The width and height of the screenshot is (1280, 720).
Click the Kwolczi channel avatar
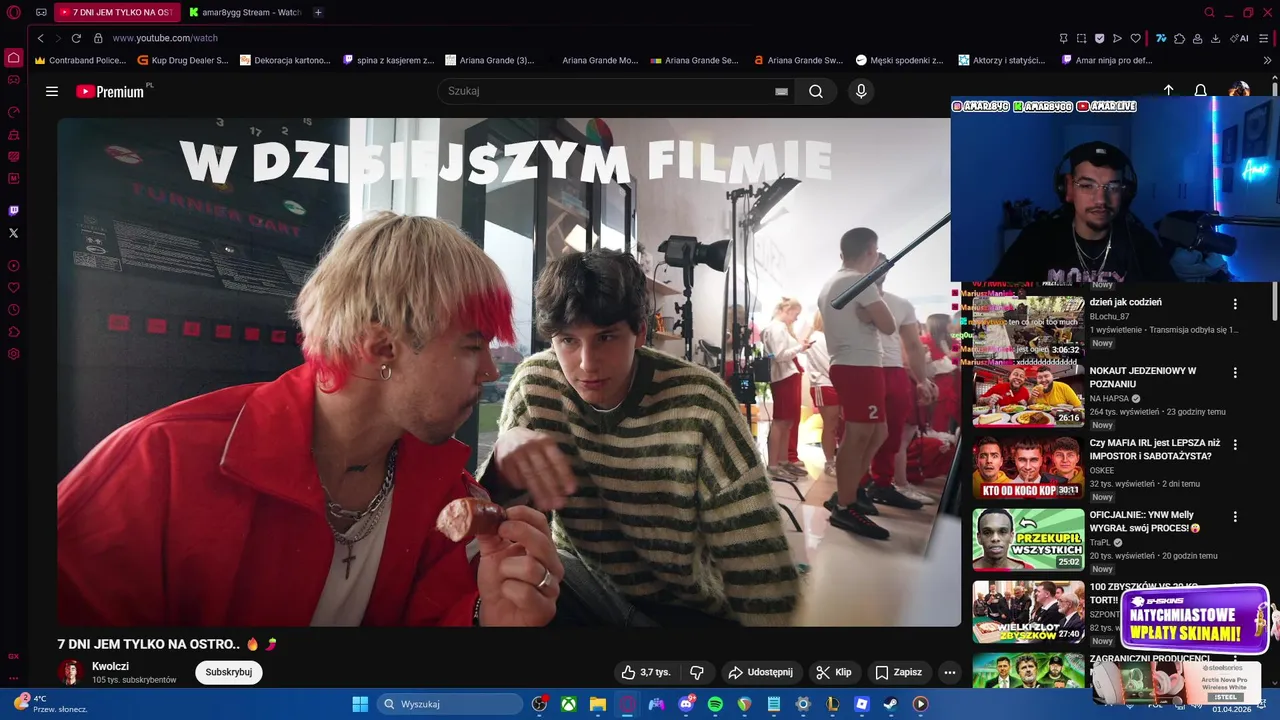tap(70, 672)
